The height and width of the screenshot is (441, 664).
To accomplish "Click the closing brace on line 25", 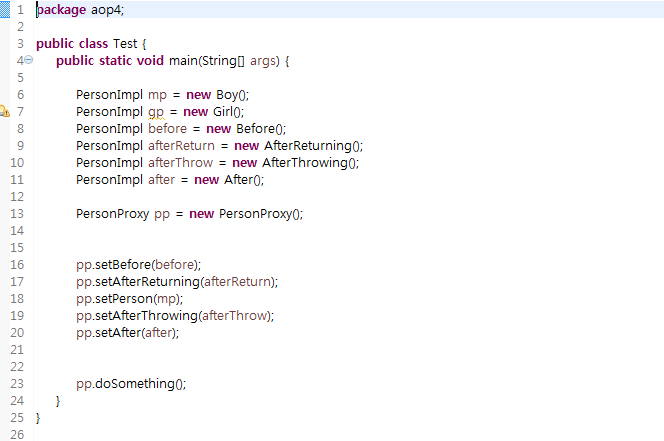I will pos(38,418).
